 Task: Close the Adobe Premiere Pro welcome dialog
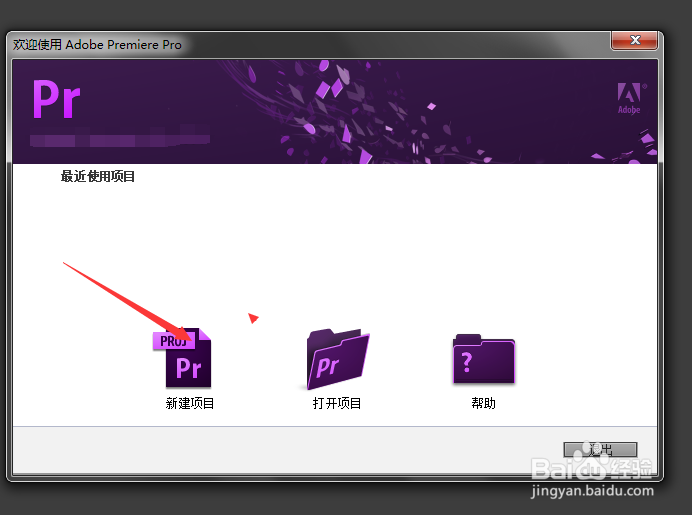[x=635, y=40]
